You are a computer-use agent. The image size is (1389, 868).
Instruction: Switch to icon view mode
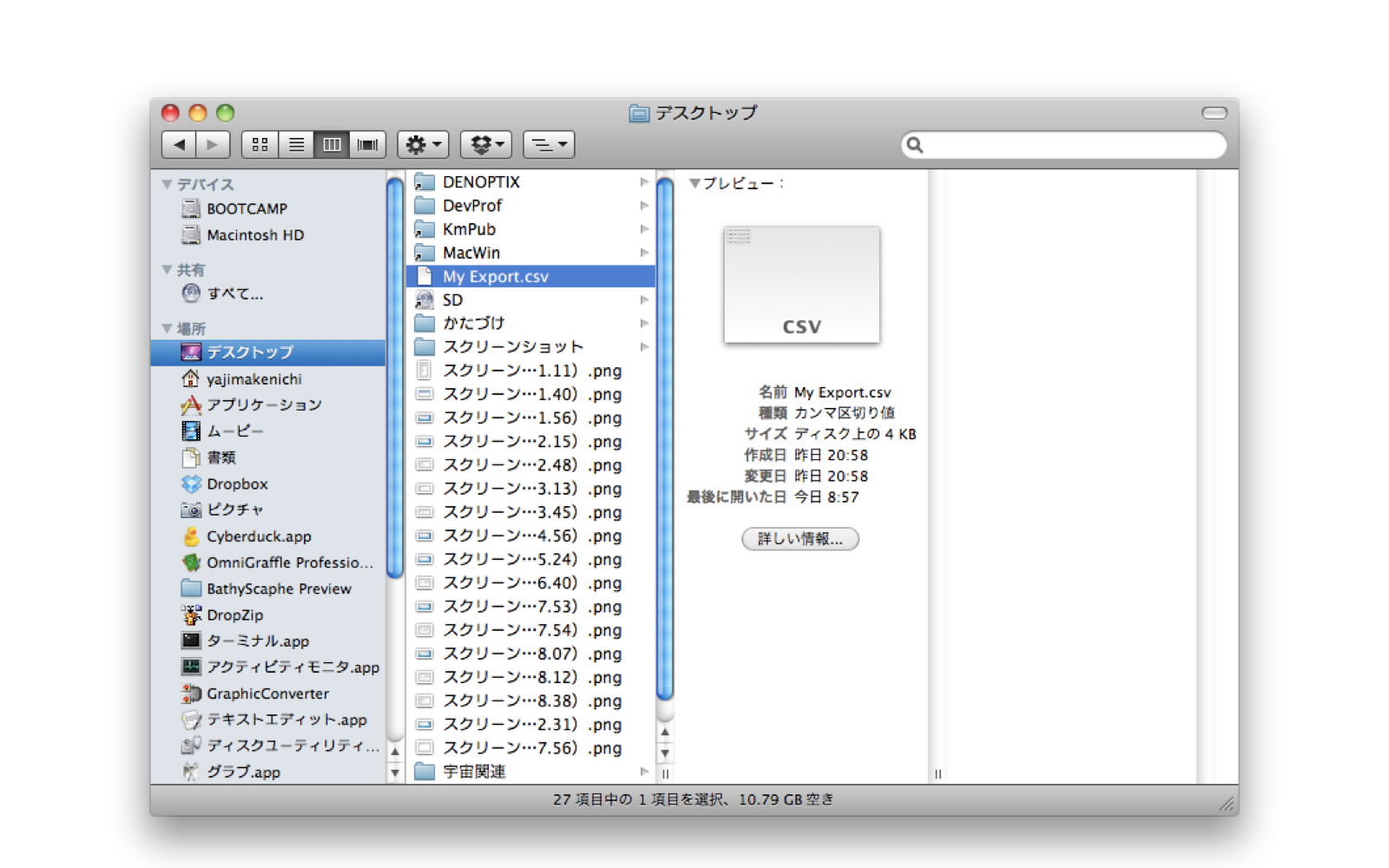coord(260,145)
